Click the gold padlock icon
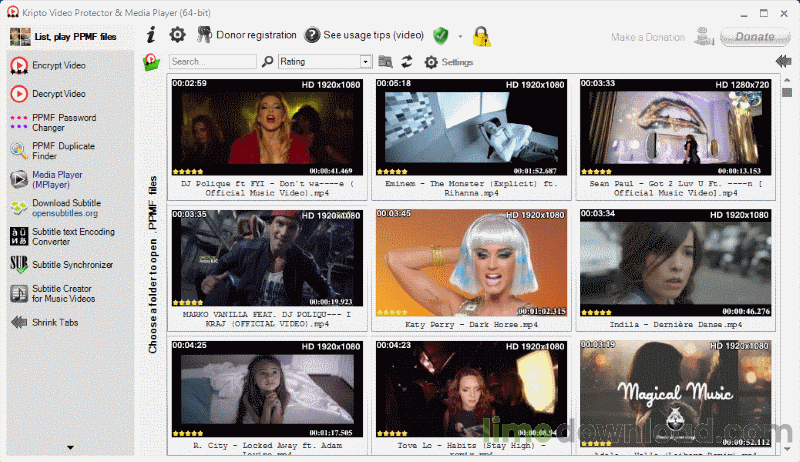The image size is (800, 462). (x=481, y=36)
